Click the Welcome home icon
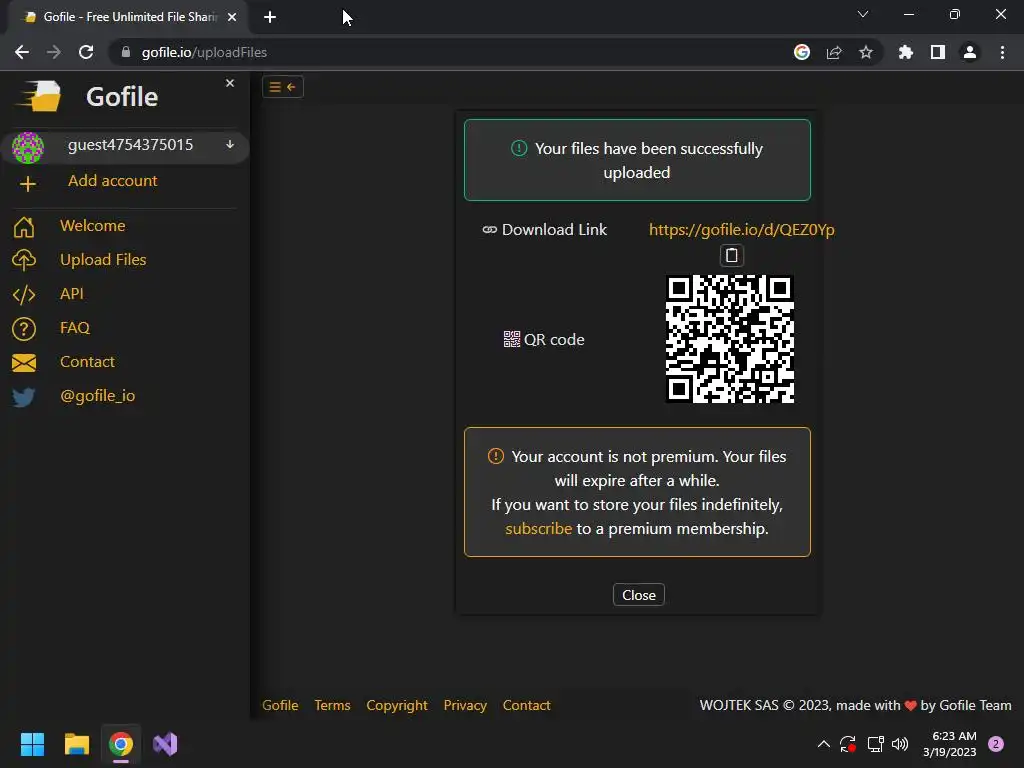 click(24, 227)
